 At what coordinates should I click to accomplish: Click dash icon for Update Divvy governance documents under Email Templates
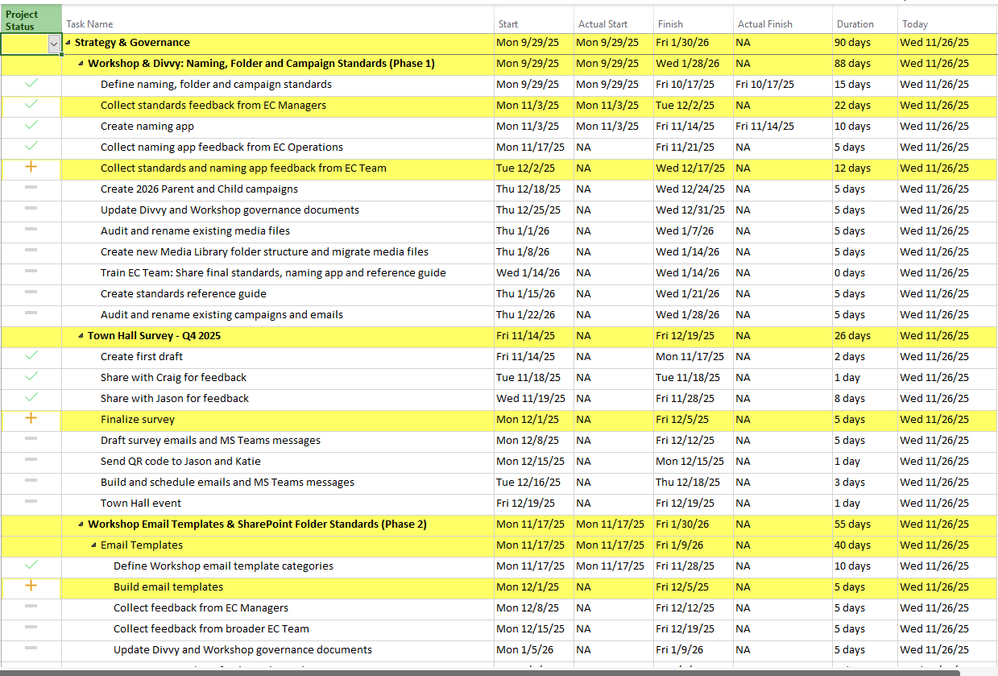[x=31, y=648]
